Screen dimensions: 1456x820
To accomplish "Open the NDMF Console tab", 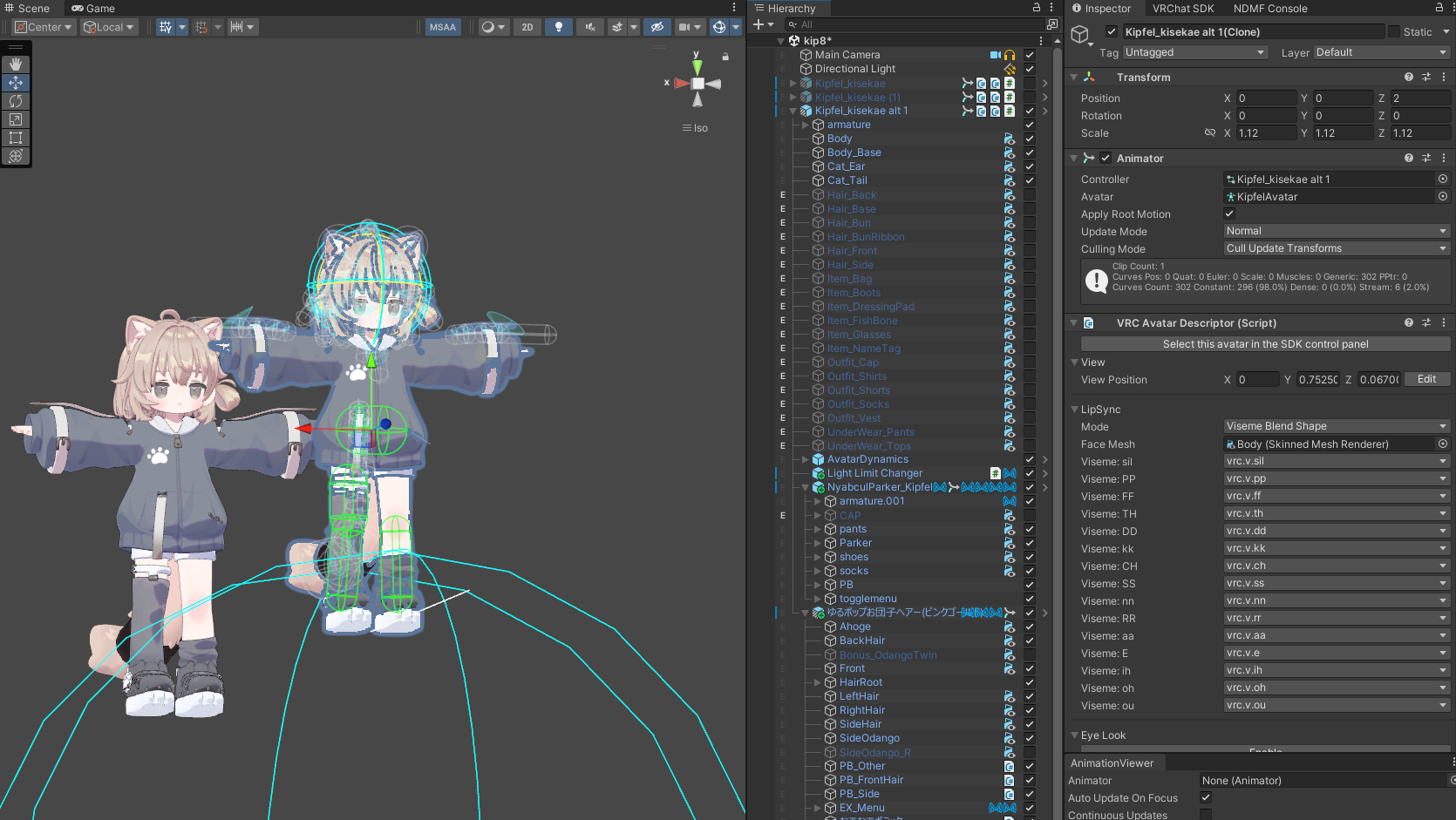I will click(x=1270, y=8).
